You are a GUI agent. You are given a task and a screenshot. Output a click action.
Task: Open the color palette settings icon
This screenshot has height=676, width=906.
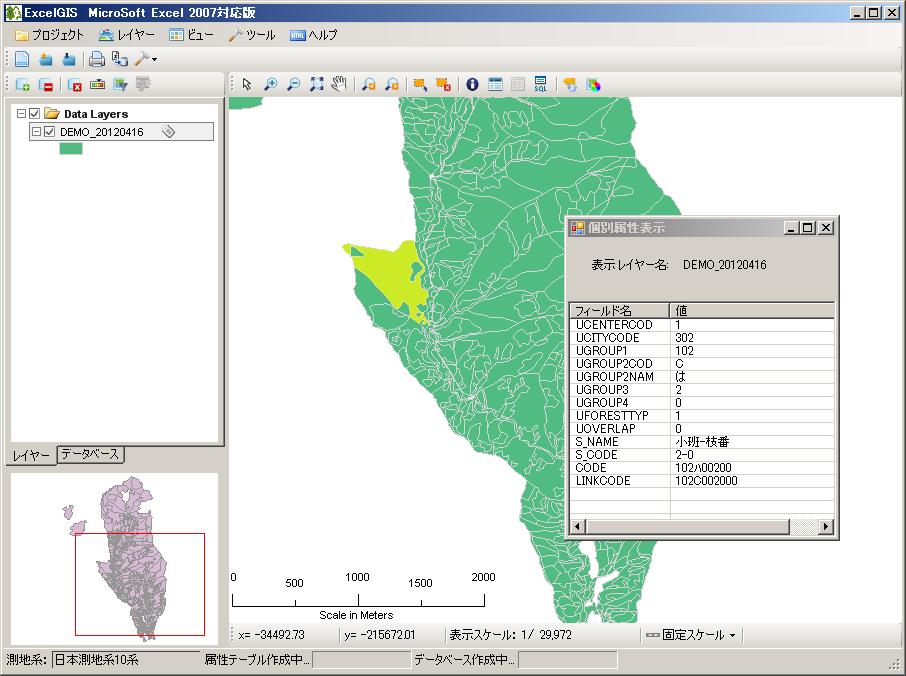(x=593, y=85)
